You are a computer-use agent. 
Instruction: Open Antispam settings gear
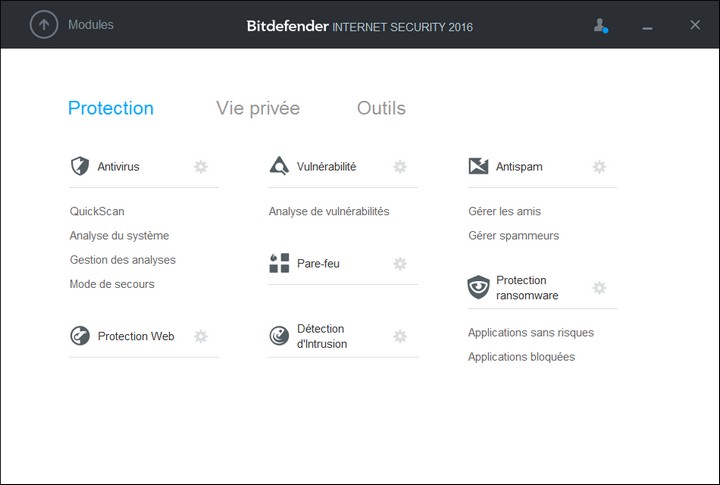point(599,166)
